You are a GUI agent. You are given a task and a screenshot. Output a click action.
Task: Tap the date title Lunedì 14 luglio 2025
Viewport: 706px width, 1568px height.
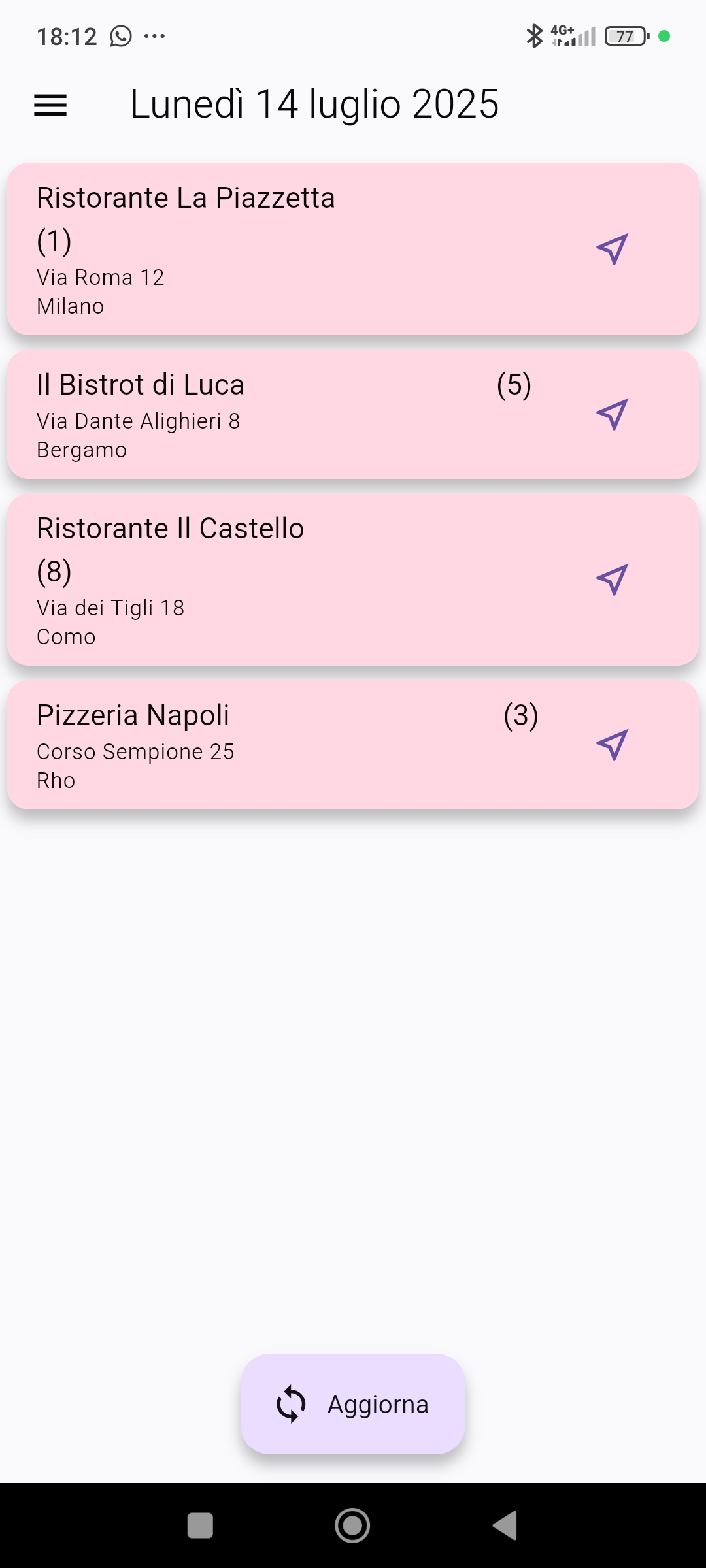pyautogui.click(x=314, y=105)
